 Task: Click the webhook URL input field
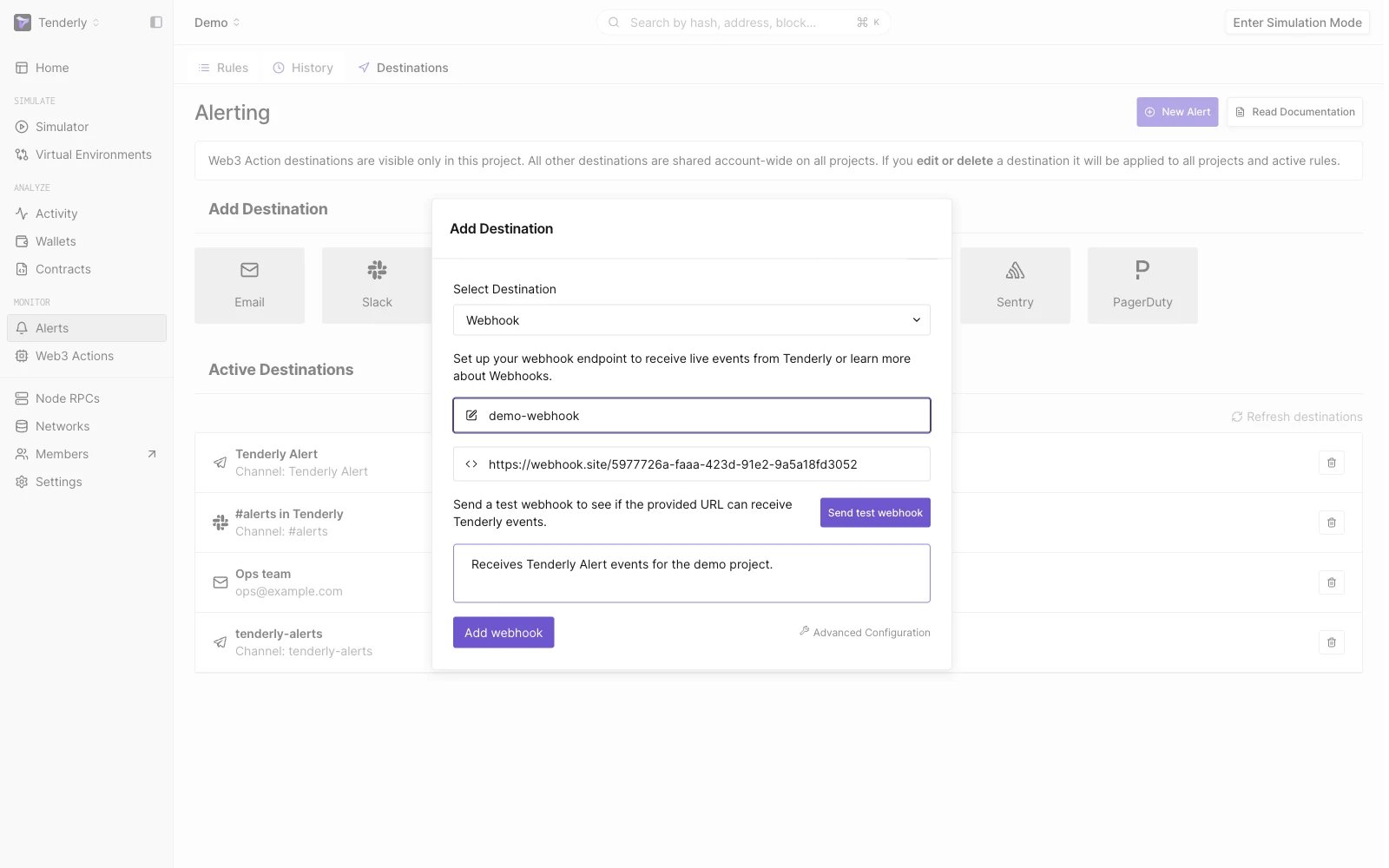coord(692,464)
